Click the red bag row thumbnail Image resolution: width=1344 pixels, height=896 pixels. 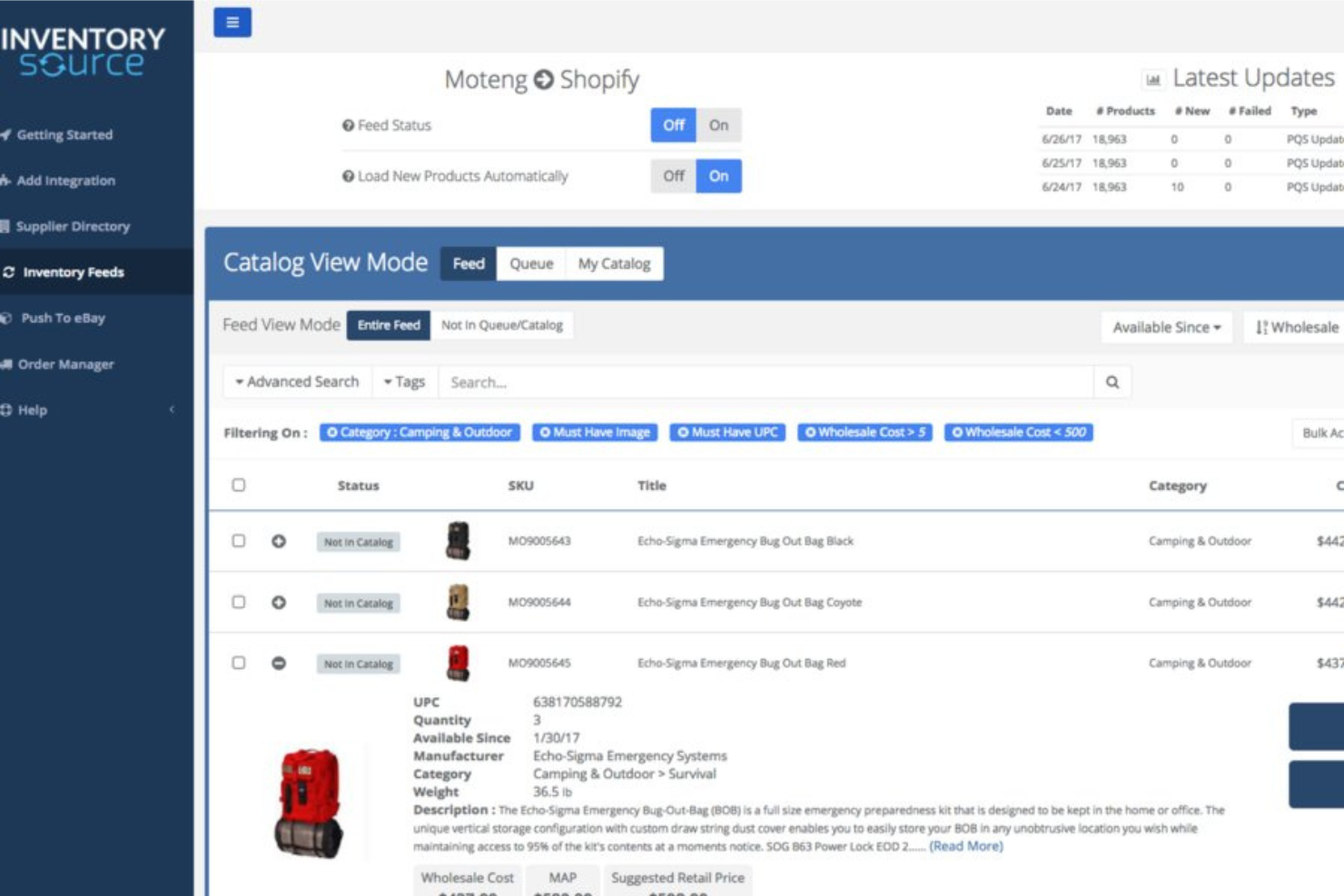(x=459, y=663)
